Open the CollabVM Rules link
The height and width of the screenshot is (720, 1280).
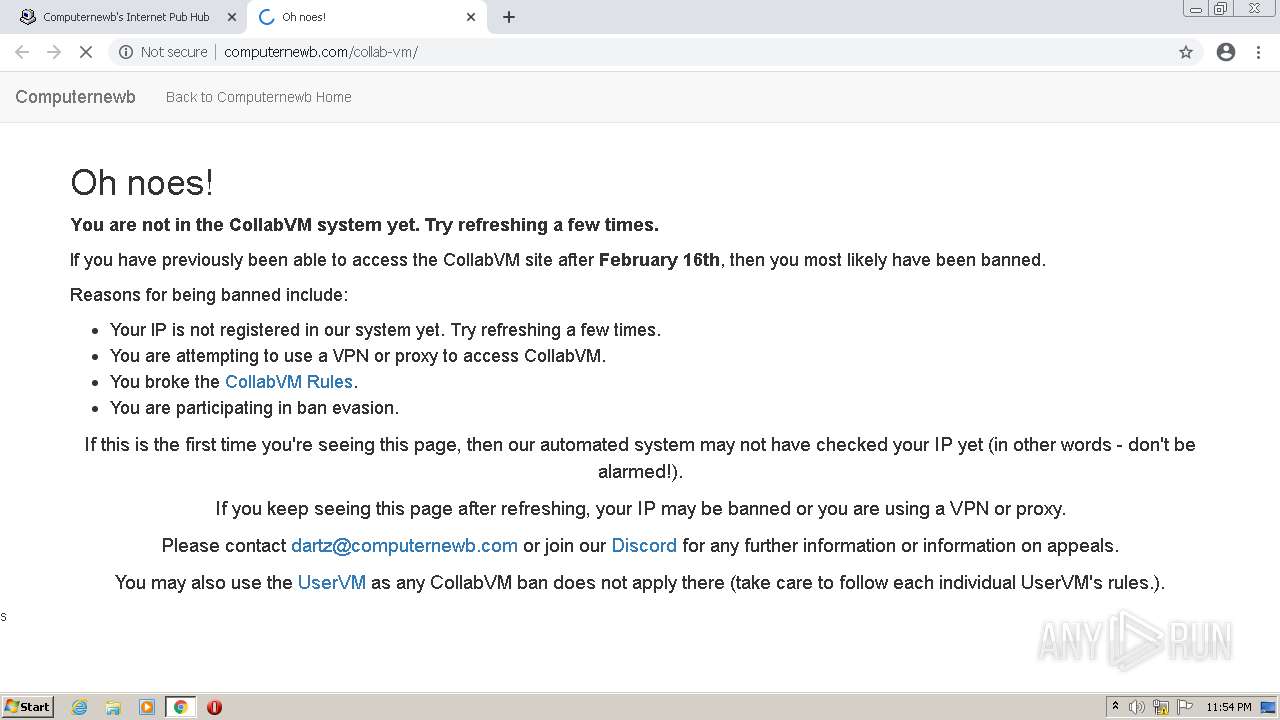click(289, 382)
